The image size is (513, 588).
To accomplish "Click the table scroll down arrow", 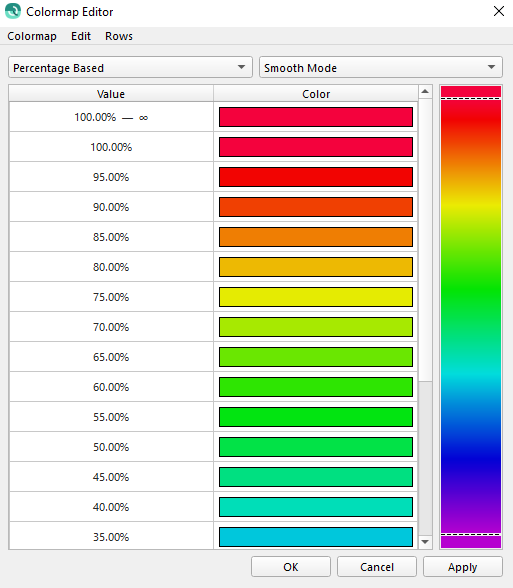I will click(x=425, y=542).
